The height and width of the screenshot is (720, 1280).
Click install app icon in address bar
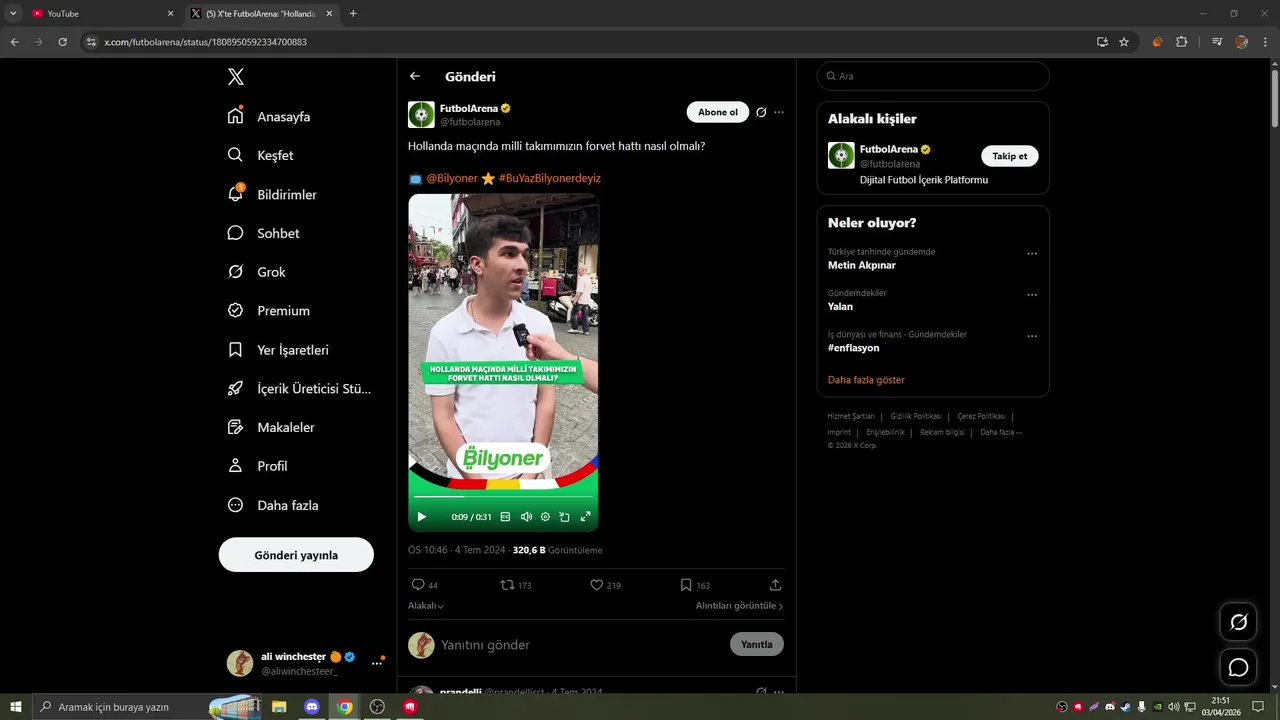[x=1102, y=42]
